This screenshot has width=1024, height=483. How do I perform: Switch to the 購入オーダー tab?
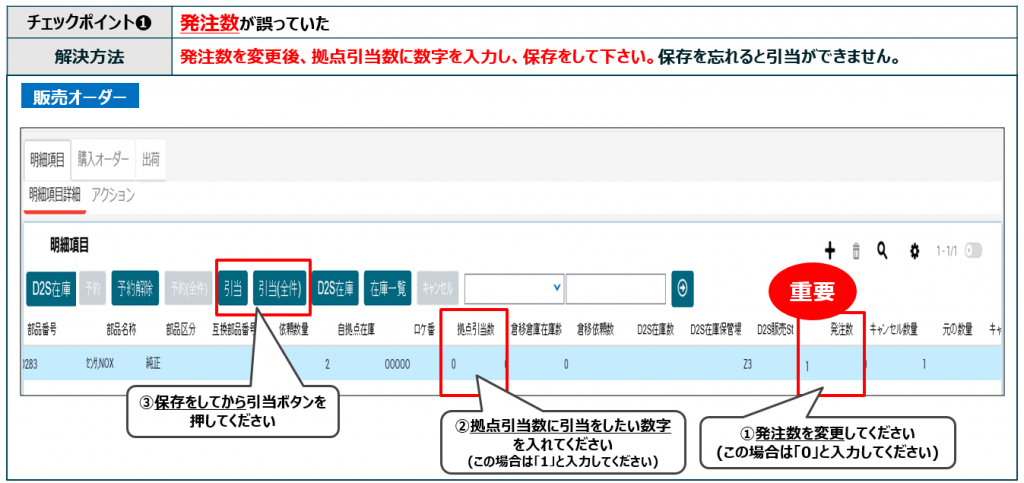[104, 159]
